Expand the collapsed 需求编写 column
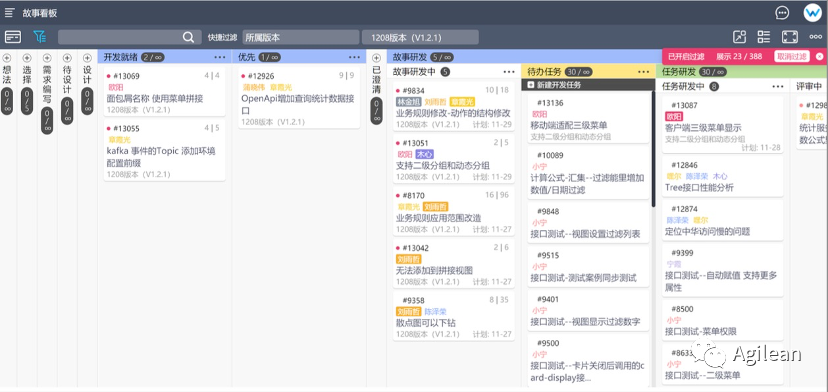The width and height of the screenshot is (828, 392). (47, 58)
